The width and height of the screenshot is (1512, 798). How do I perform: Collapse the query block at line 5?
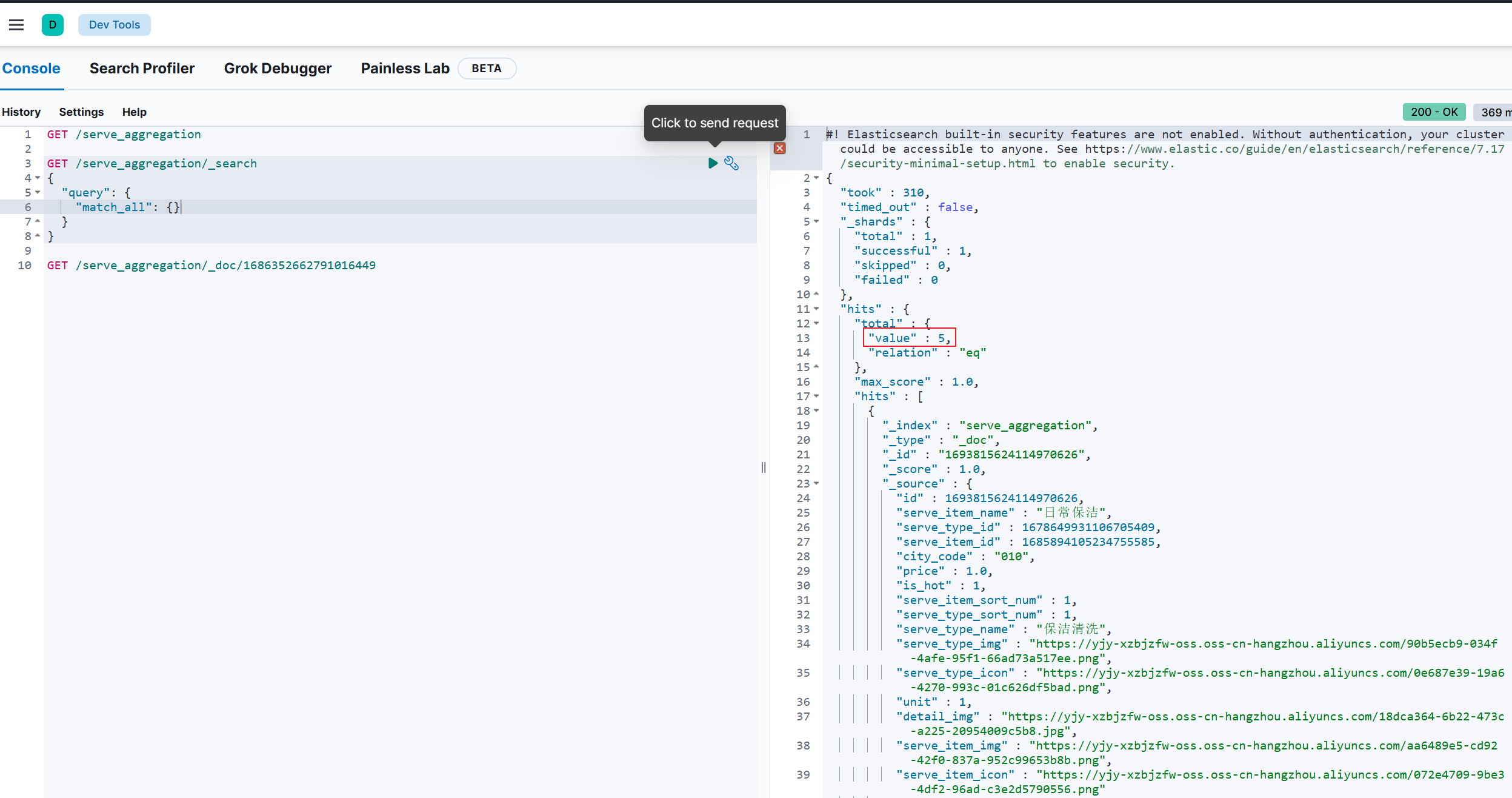click(x=38, y=192)
